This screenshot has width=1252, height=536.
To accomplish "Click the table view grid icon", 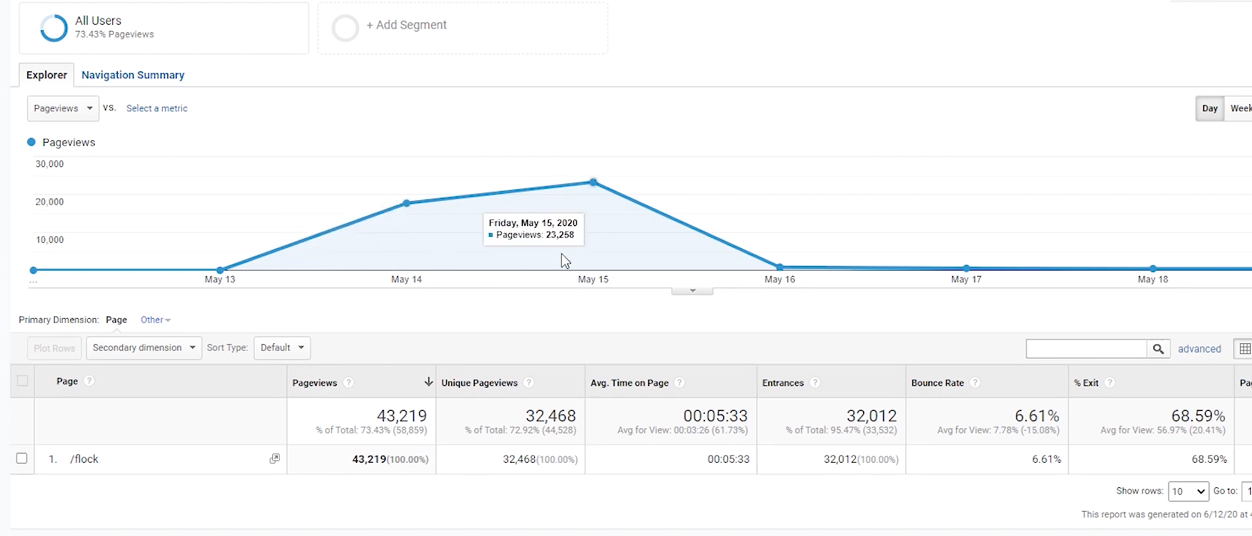I will (x=1244, y=349).
